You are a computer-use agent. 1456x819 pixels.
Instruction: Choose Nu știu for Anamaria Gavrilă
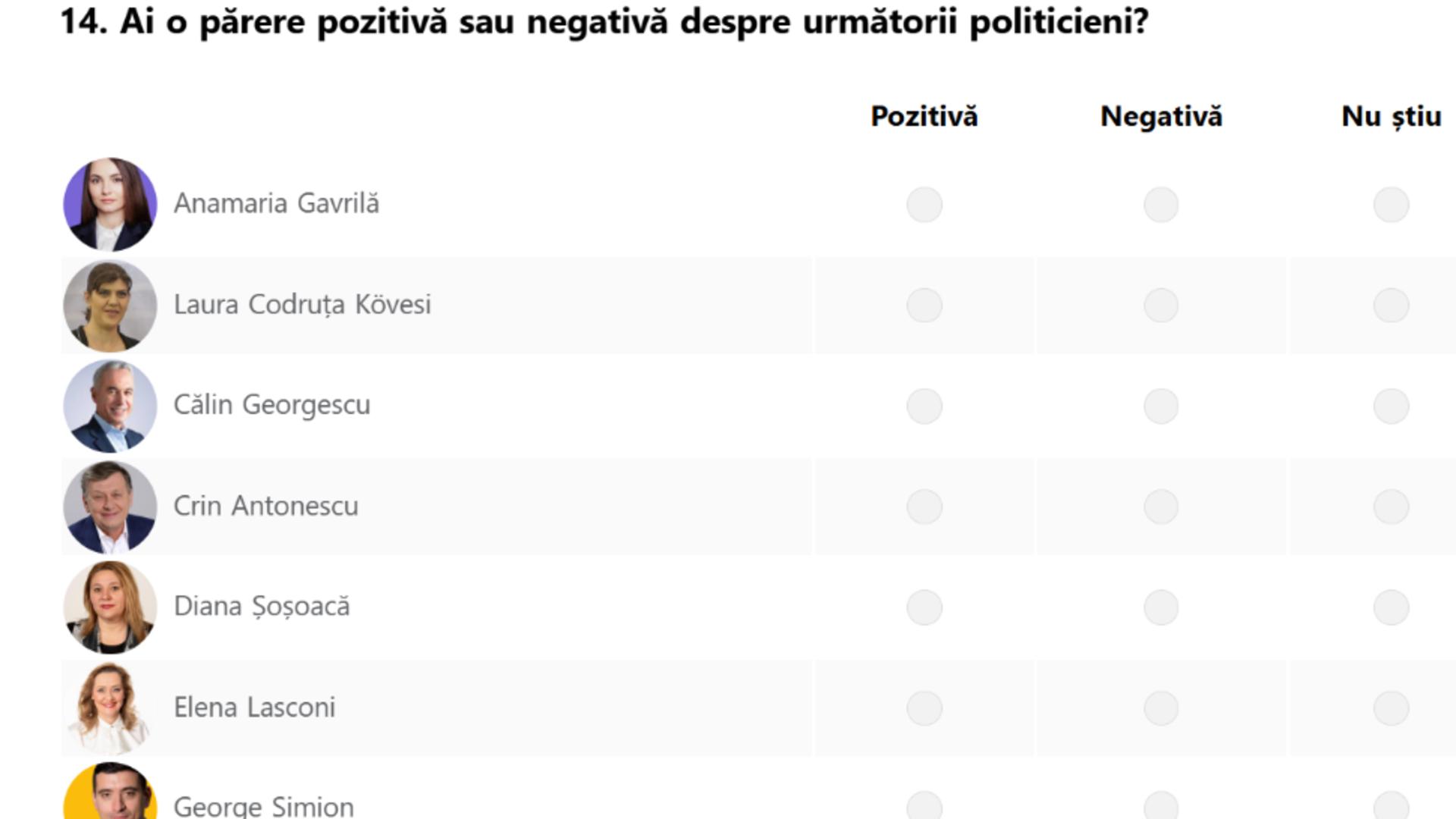pos(1392,204)
